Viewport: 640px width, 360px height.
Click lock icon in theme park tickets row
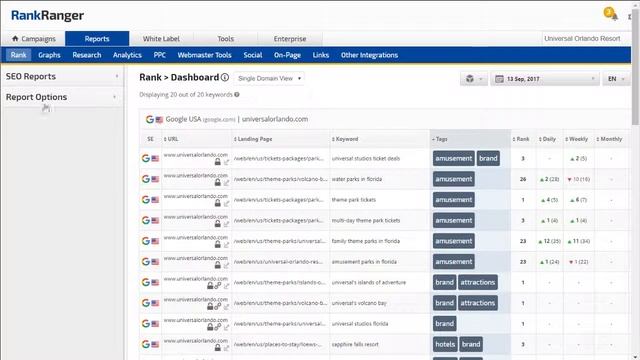(218, 203)
